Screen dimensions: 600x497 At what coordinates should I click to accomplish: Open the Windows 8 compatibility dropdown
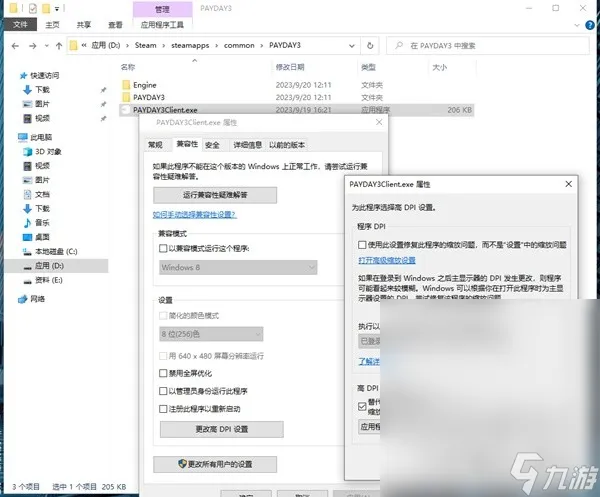(x=238, y=267)
